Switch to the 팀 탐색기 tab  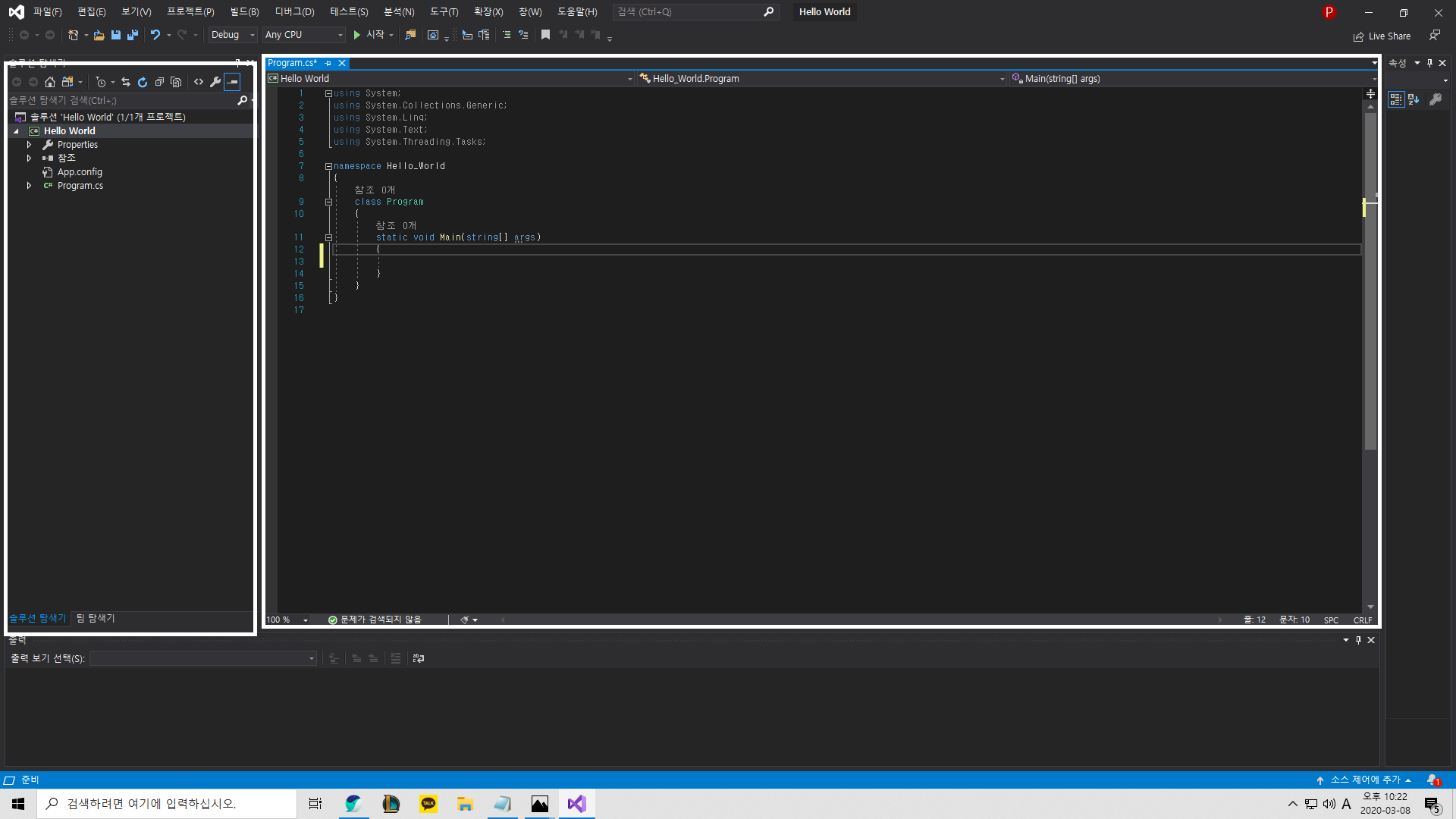[x=96, y=619]
